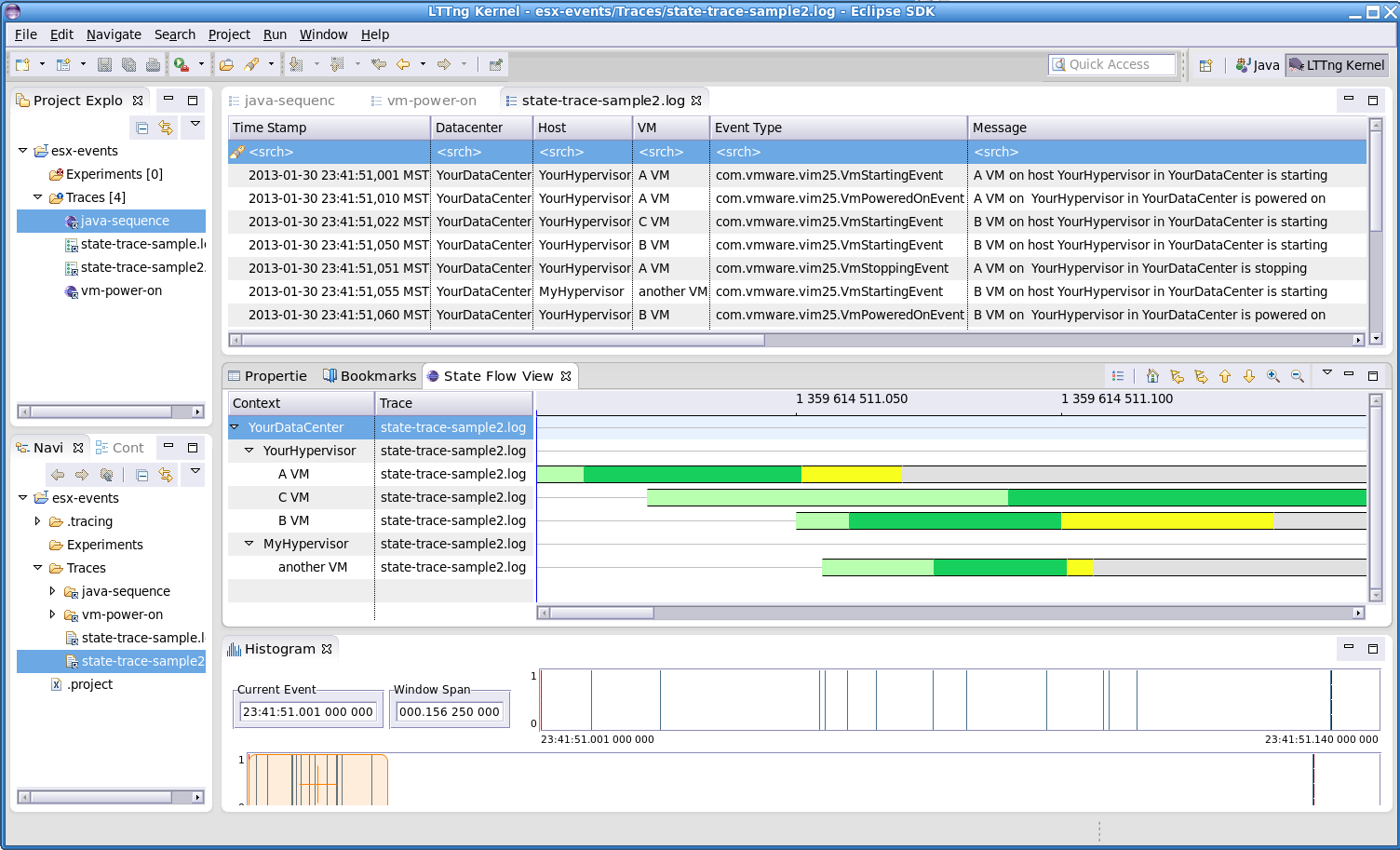The width and height of the screenshot is (1400, 850).
Task: Collapse YourHypervisor in State Flow View
Action: click(249, 450)
